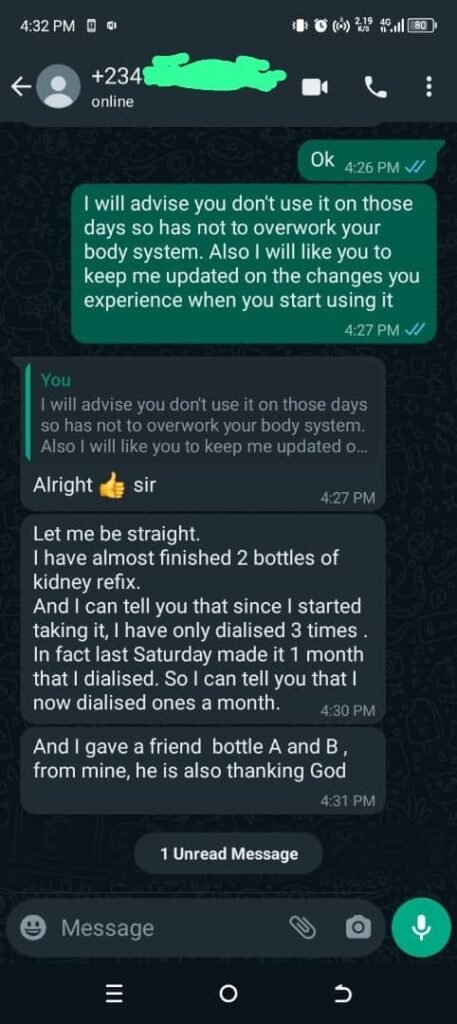Tap the quoted 'You' reply preview
The image size is (457, 1024).
[204, 414]
